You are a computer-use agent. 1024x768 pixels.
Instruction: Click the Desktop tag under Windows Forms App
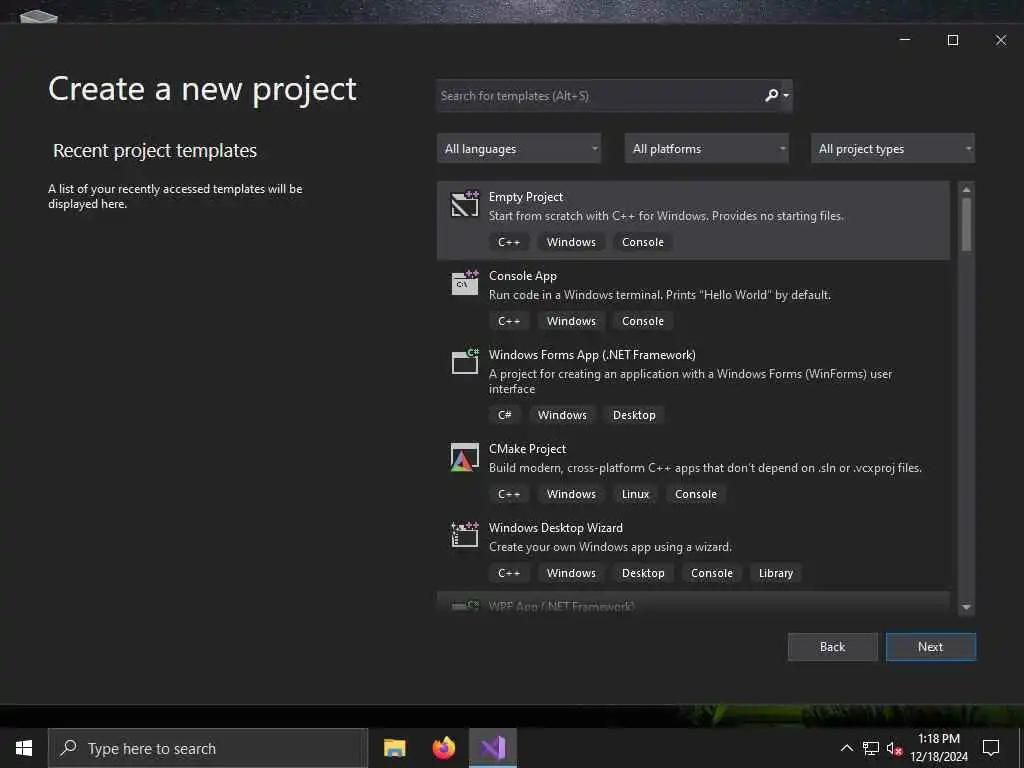point(634,415)
